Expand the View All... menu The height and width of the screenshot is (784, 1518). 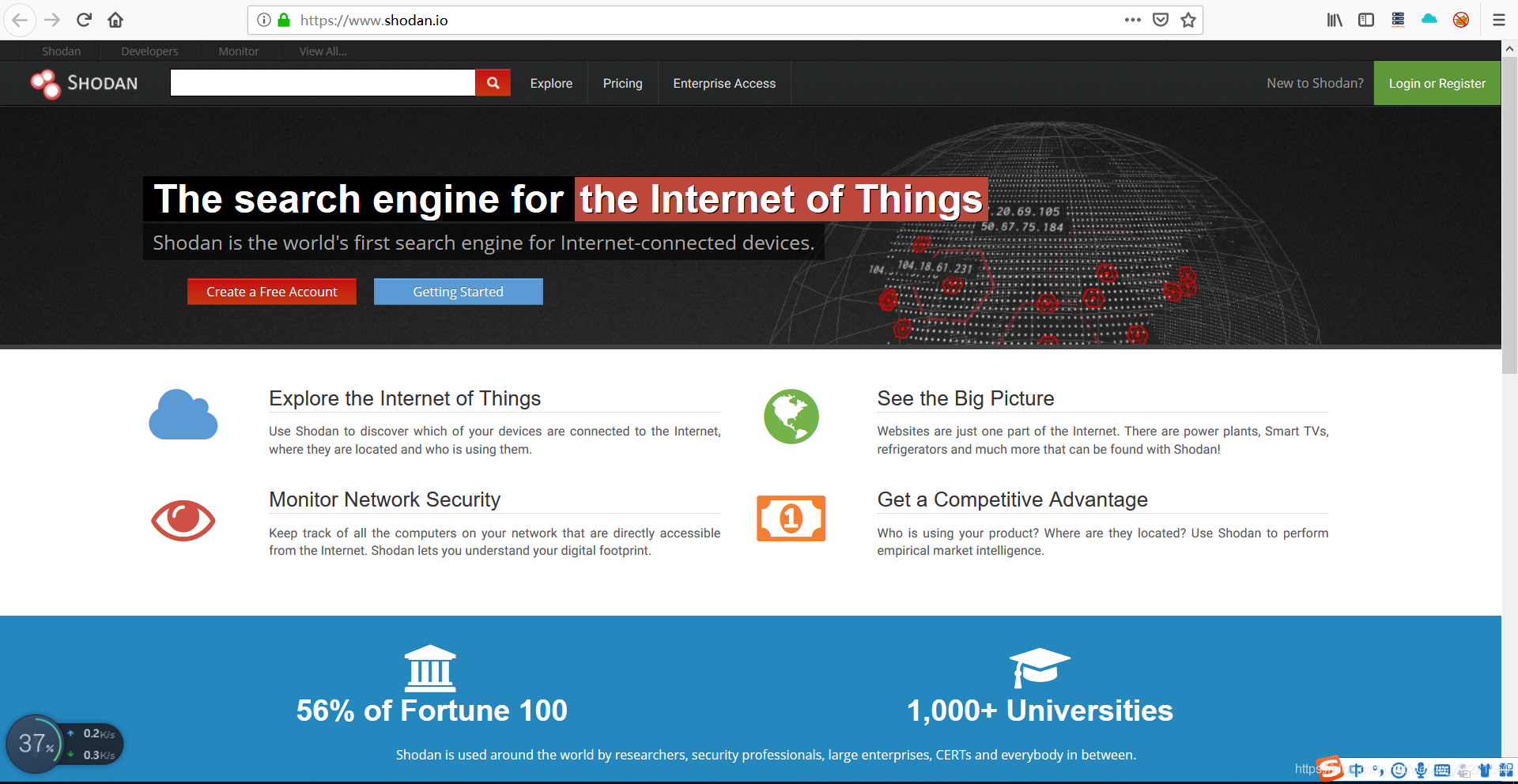[323, 51]
